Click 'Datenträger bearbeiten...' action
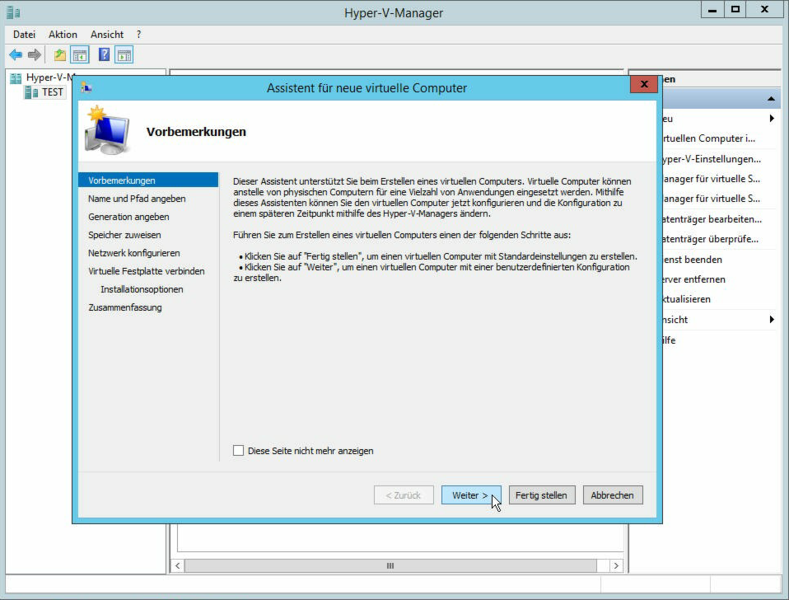 (x=712, y=219)
